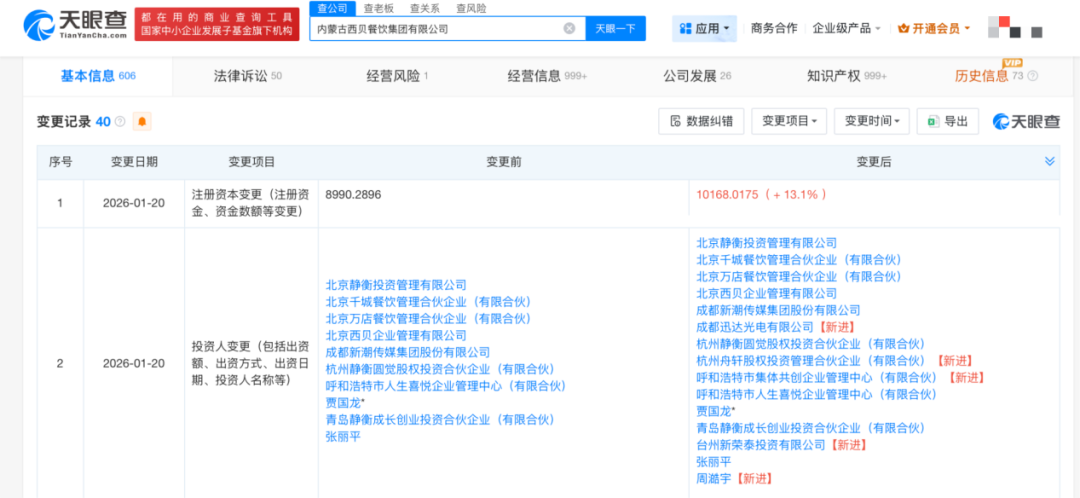Open the 变更时间 filter dropdown
Image resolution: width=1080 pixels, height=498 pixels.
pos(872,121)
